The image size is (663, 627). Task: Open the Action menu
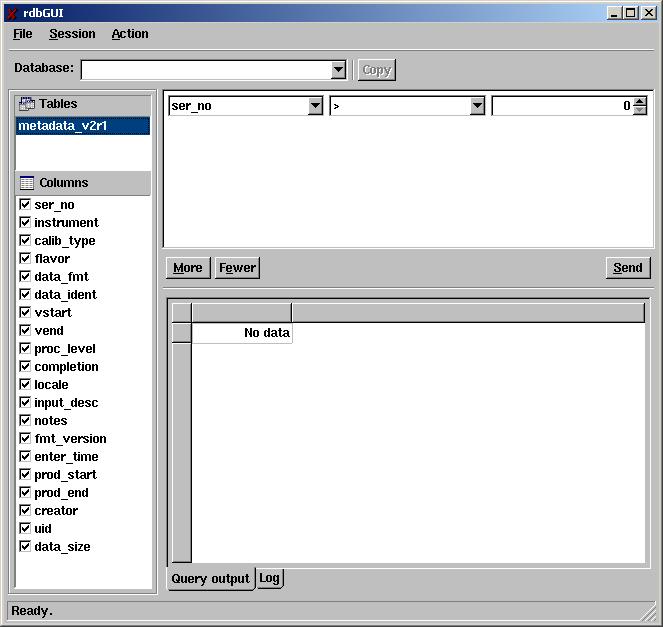click(x=130, y=34)
